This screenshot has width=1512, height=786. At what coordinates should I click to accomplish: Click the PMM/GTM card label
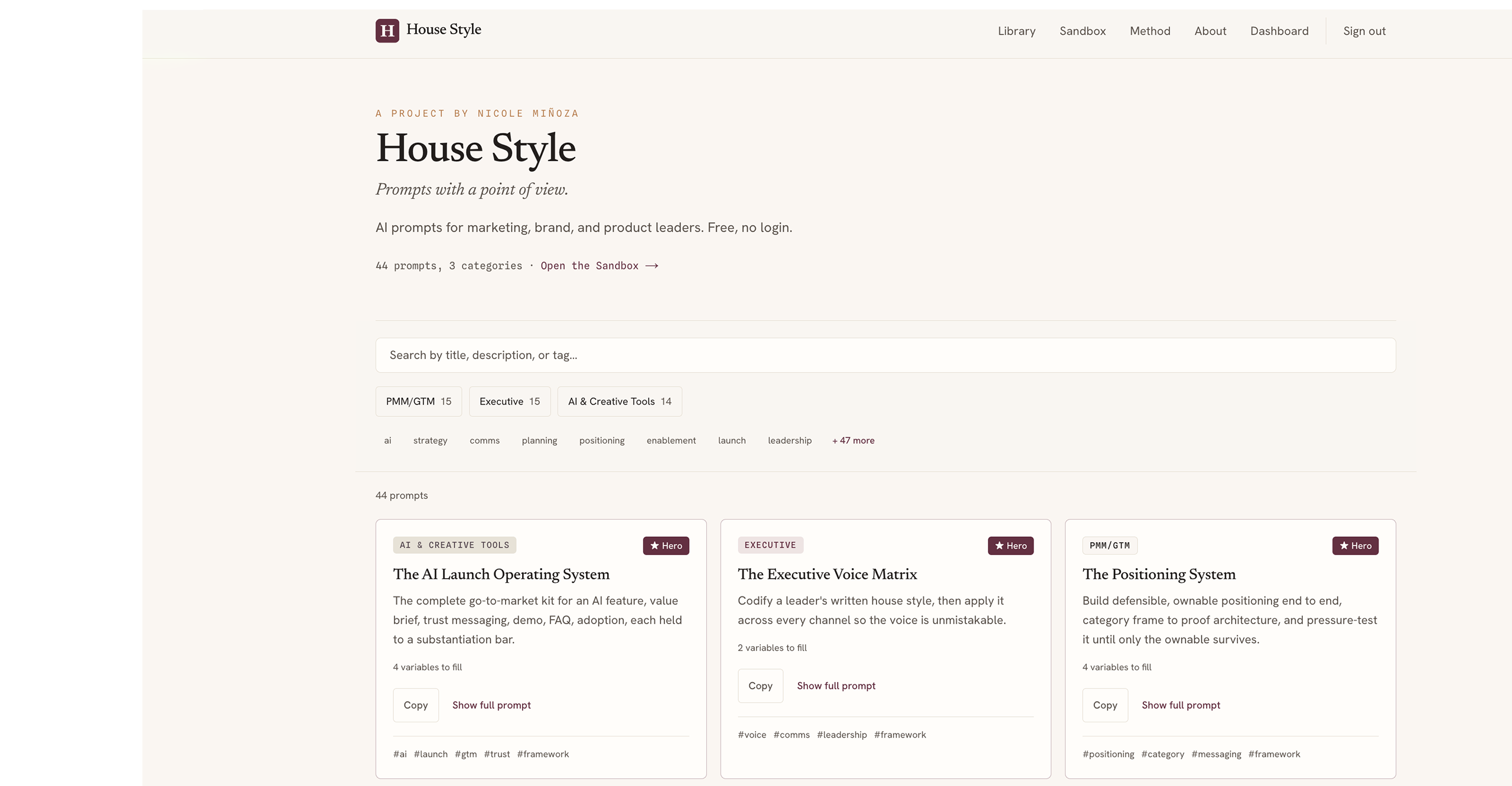point(1110,546)
